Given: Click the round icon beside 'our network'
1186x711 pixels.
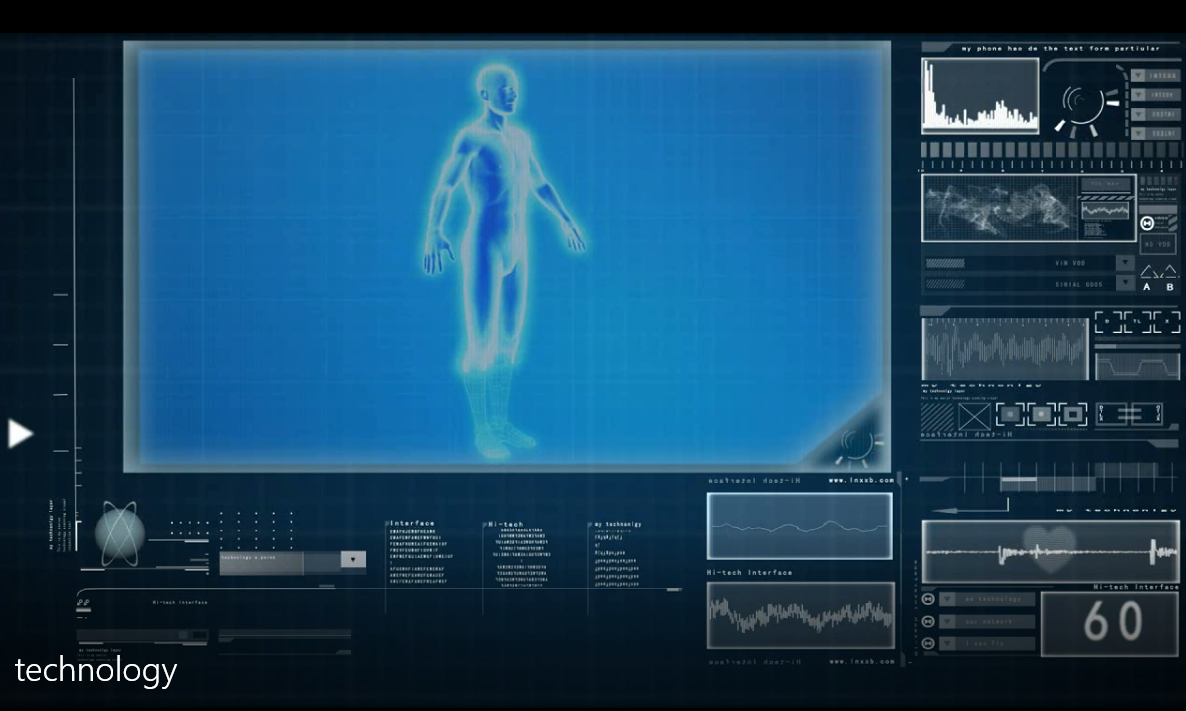Looking at the screenshot, I should point(929,622).
